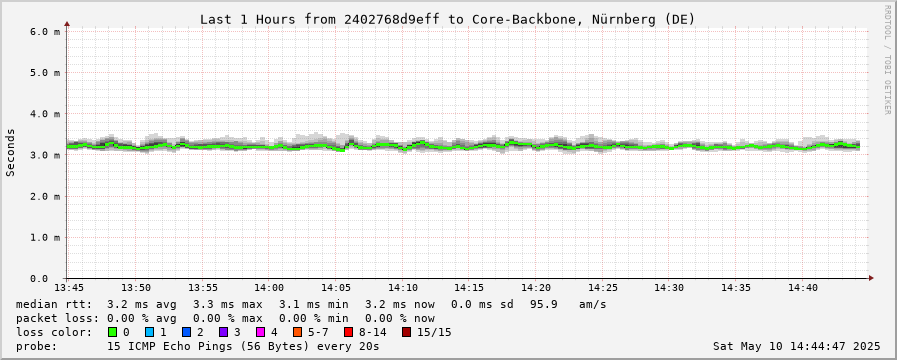The height and width of the screenshot is (360, 897).
Task: Click the red 8-14 loss swatch
Action: pyautogui.click(x=348, y=332)
